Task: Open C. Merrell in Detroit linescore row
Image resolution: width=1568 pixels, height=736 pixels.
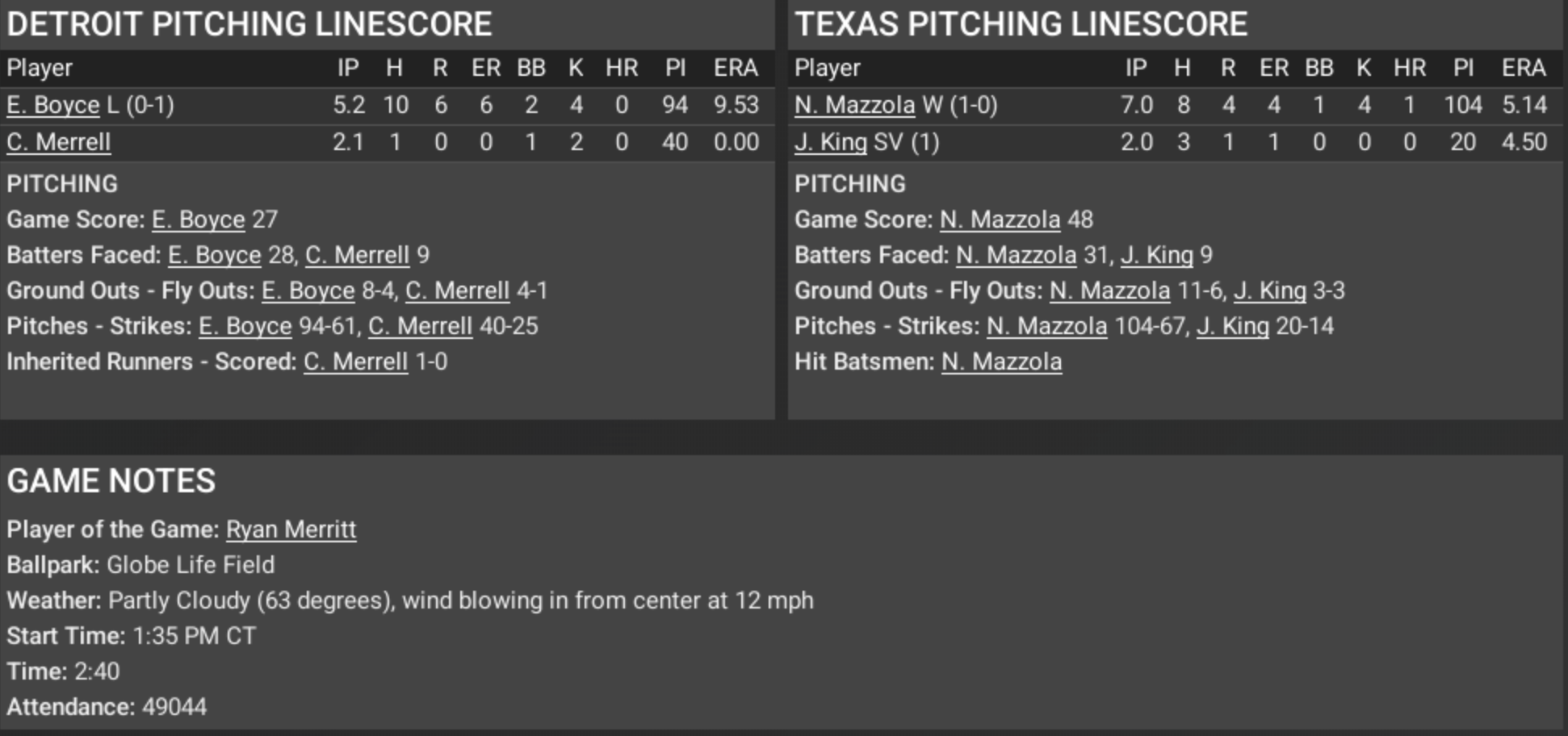Action: (58, 142)
